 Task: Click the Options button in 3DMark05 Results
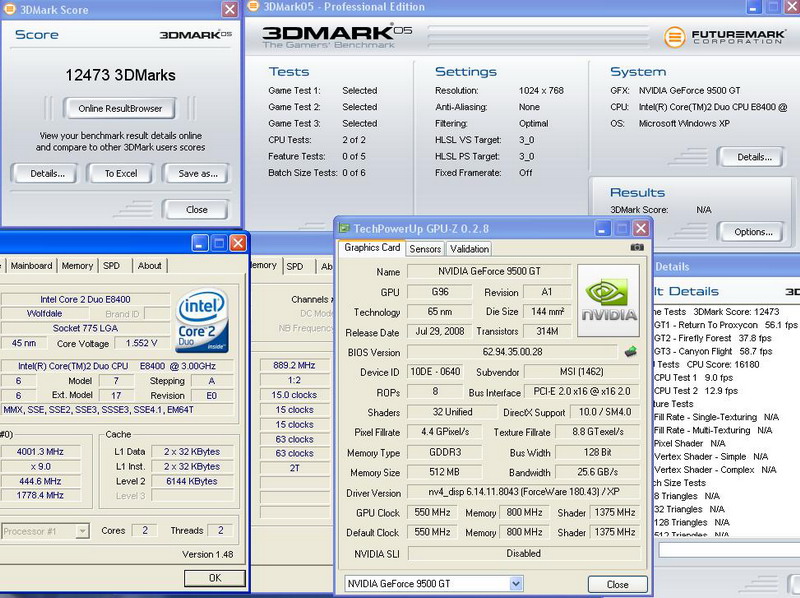(x=753, y=232)
